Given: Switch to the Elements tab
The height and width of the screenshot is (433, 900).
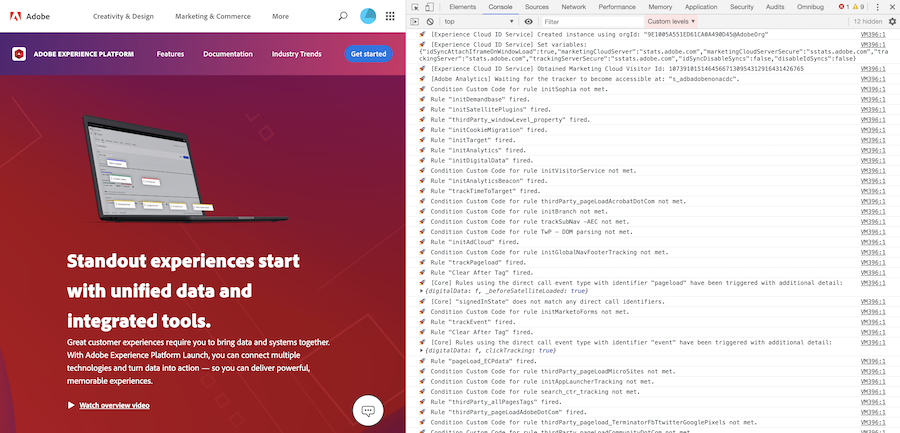Looking at the screenshot, I should point(463,7).
